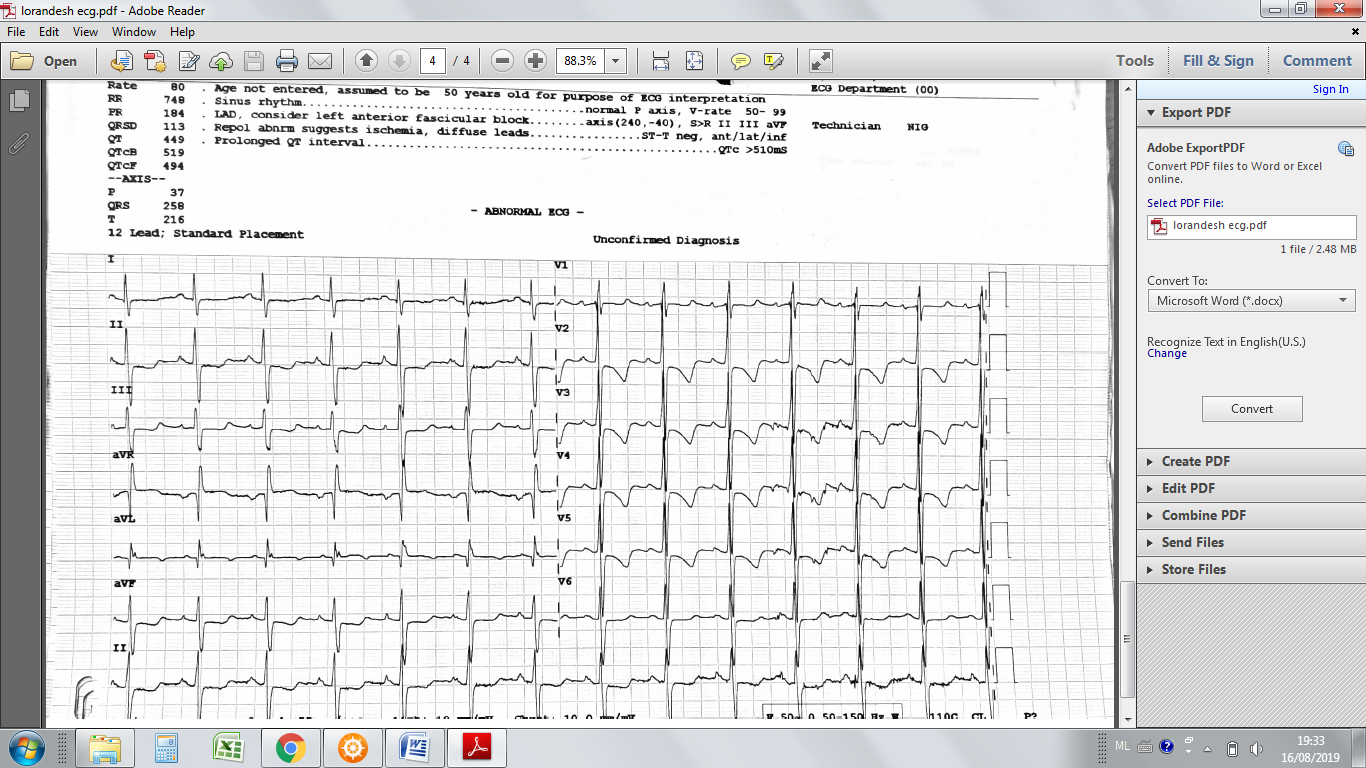
Task: Zoom in with the plus button
Action: click(x=535, y=61)
